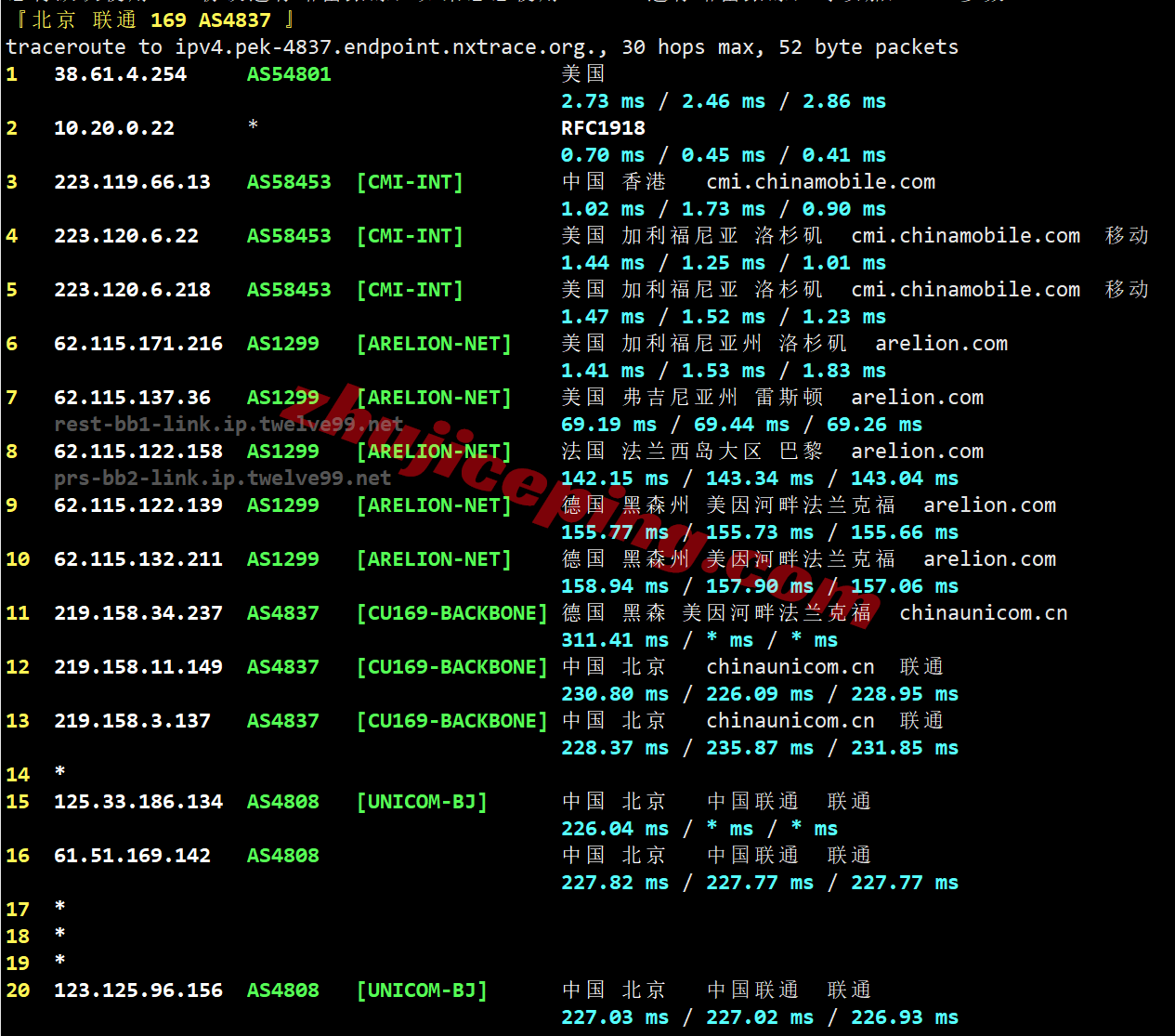Select AS54801 in hop 1
The image size is (1175, 1036).
(x=289, y=74)
